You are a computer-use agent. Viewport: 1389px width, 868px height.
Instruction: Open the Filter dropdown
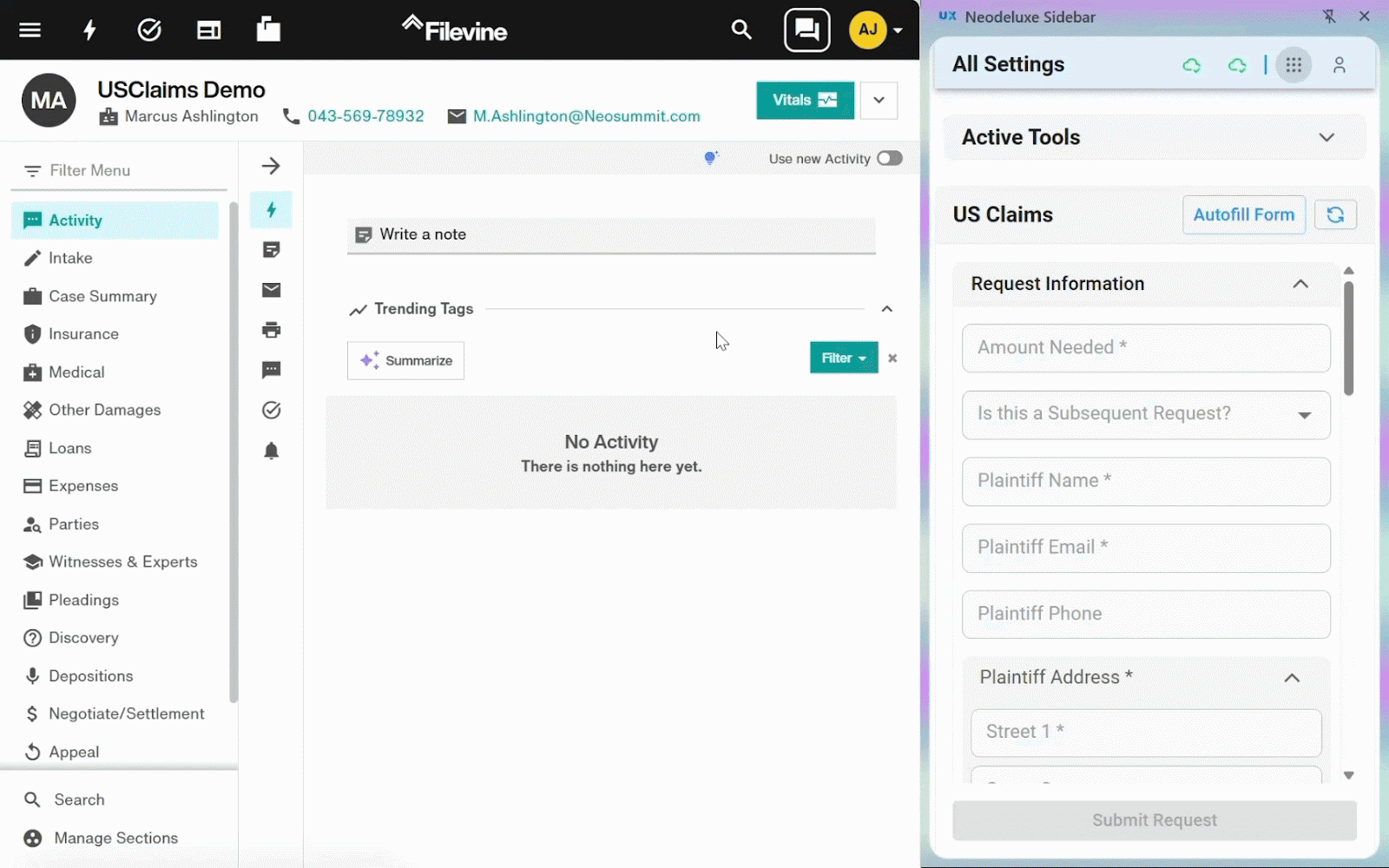(844, 358)
